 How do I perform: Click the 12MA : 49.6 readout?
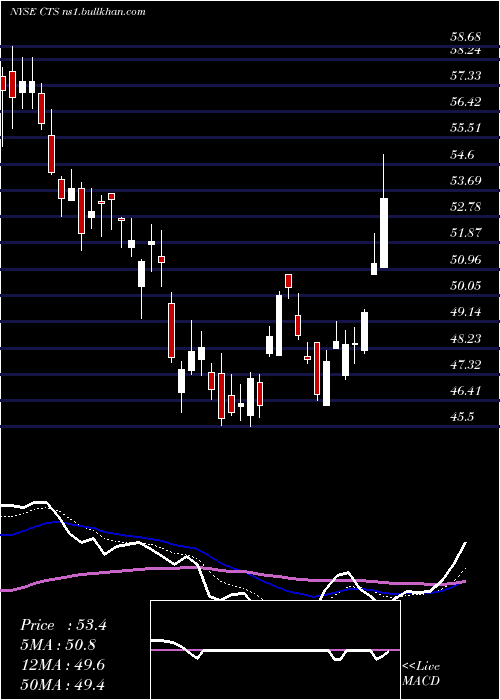(62, 665)
